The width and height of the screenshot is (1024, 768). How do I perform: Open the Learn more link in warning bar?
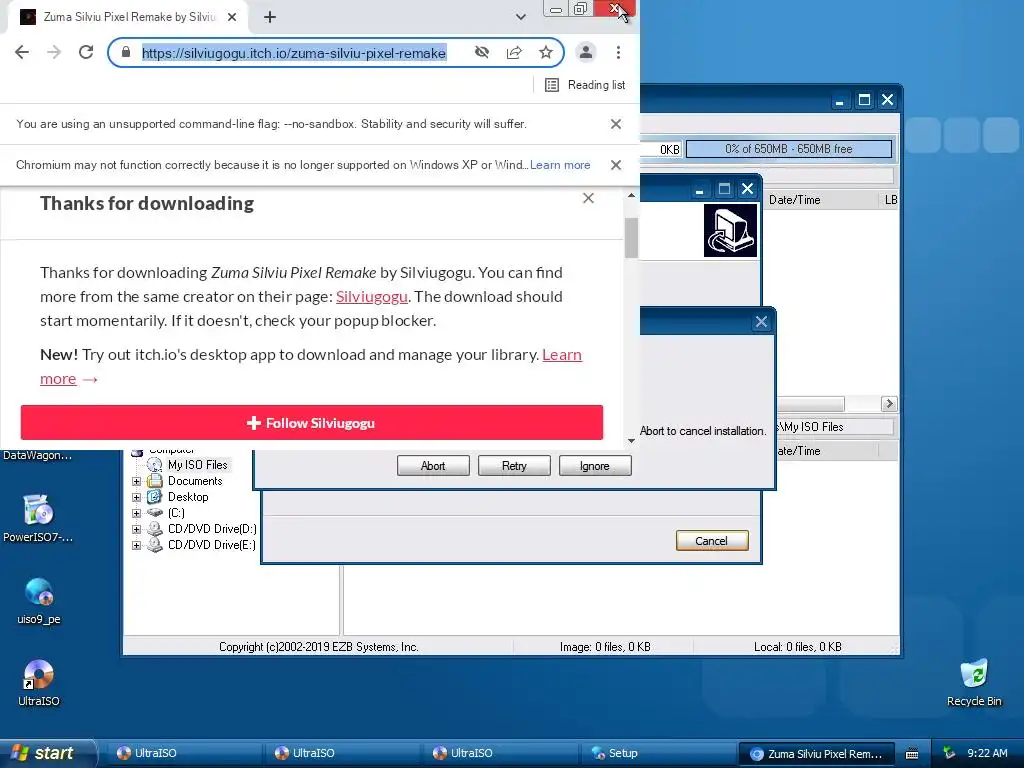click(560, 165)
